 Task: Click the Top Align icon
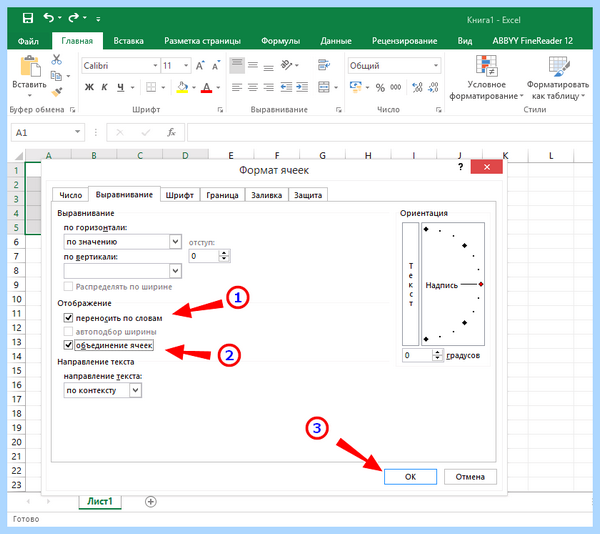click(237, 65)
